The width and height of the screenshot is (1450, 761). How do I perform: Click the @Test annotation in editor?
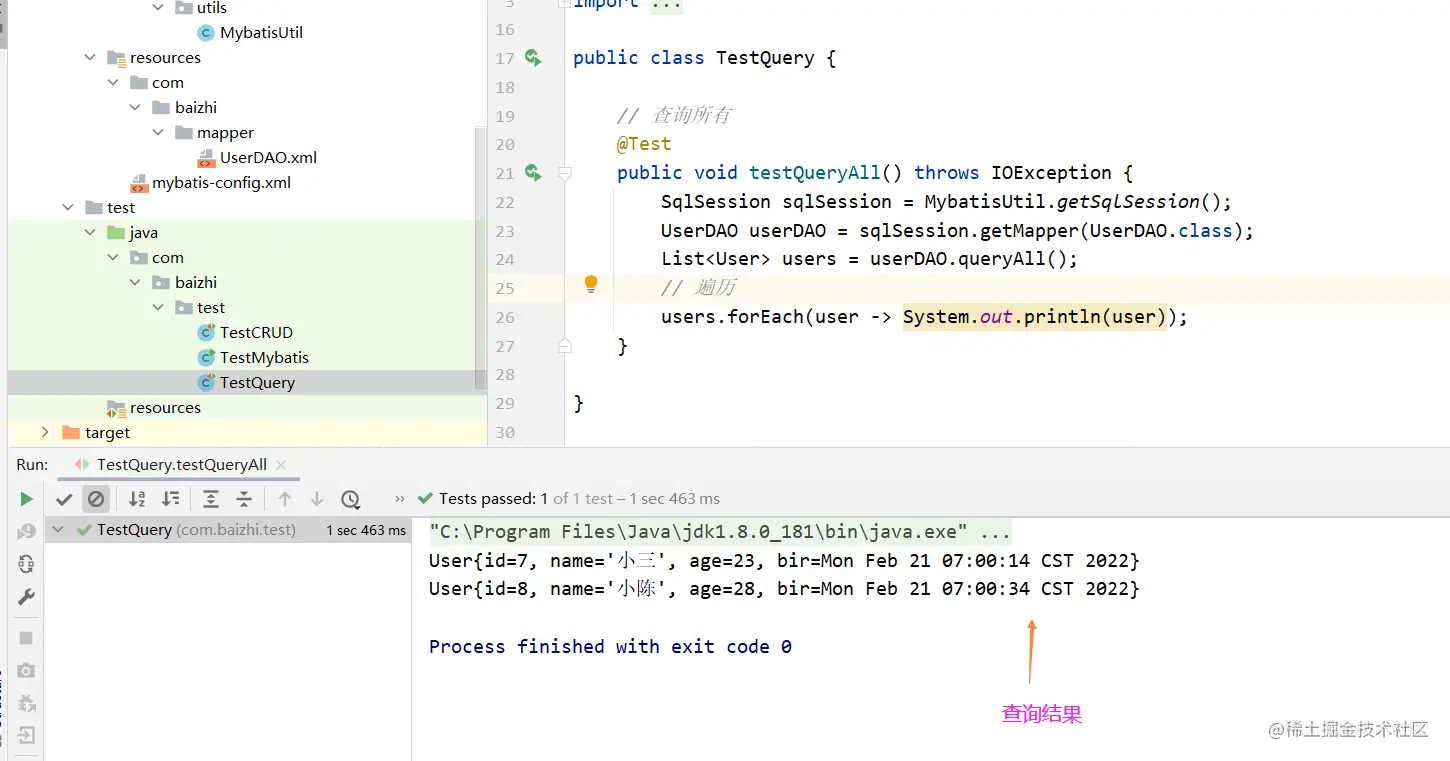[x=644, y=144]
